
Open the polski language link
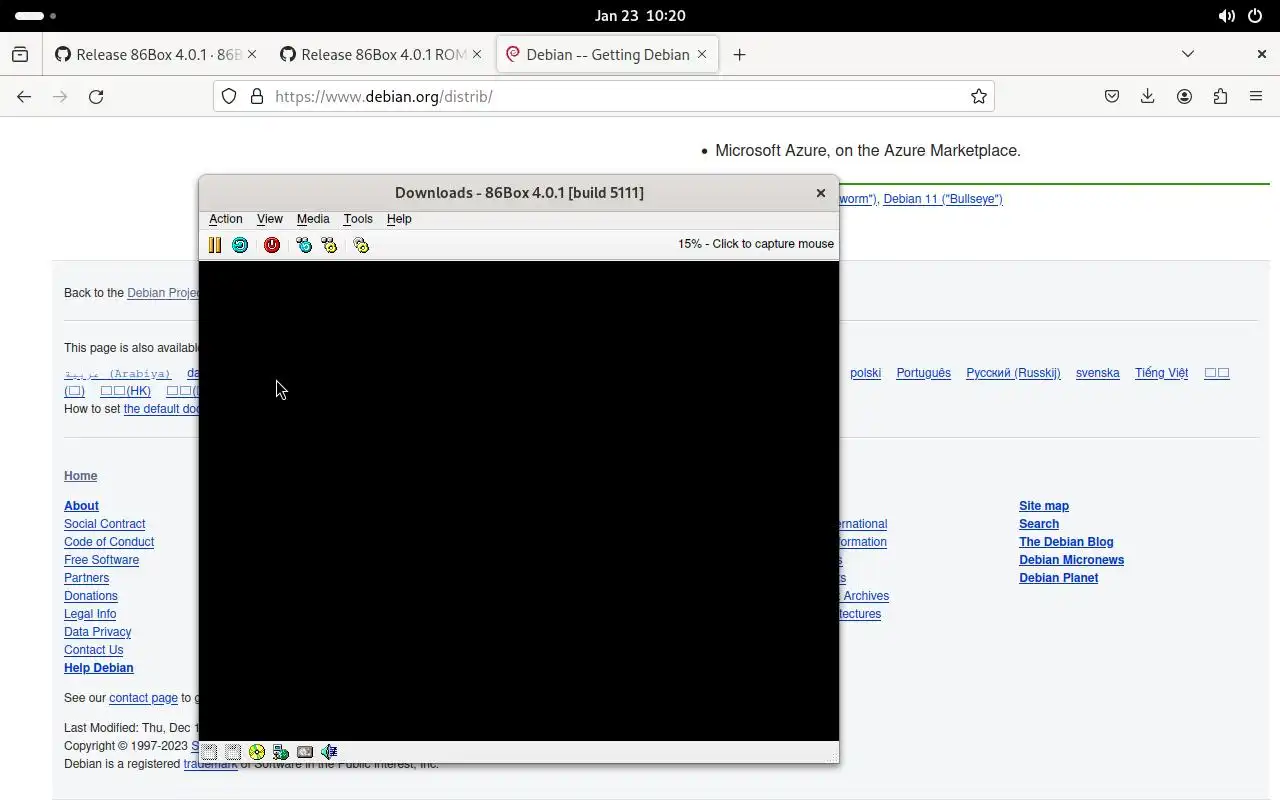(x=866, y=373)
